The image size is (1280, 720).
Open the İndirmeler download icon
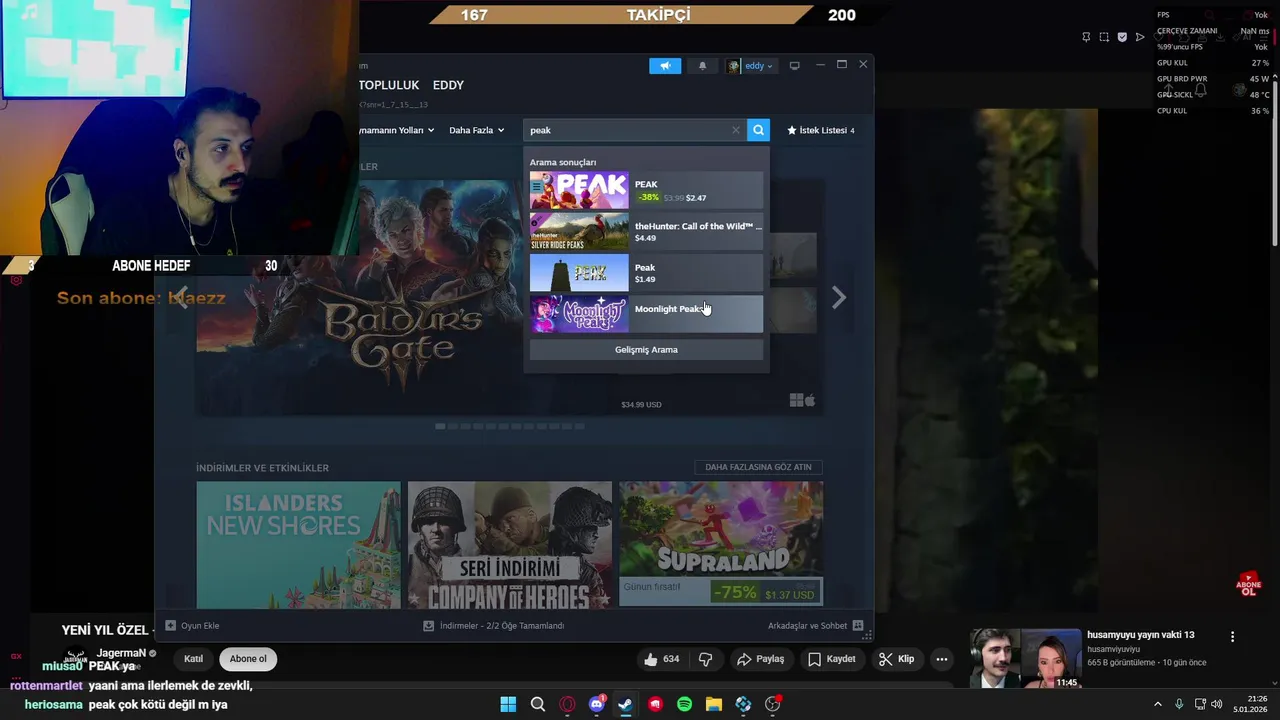429,626
